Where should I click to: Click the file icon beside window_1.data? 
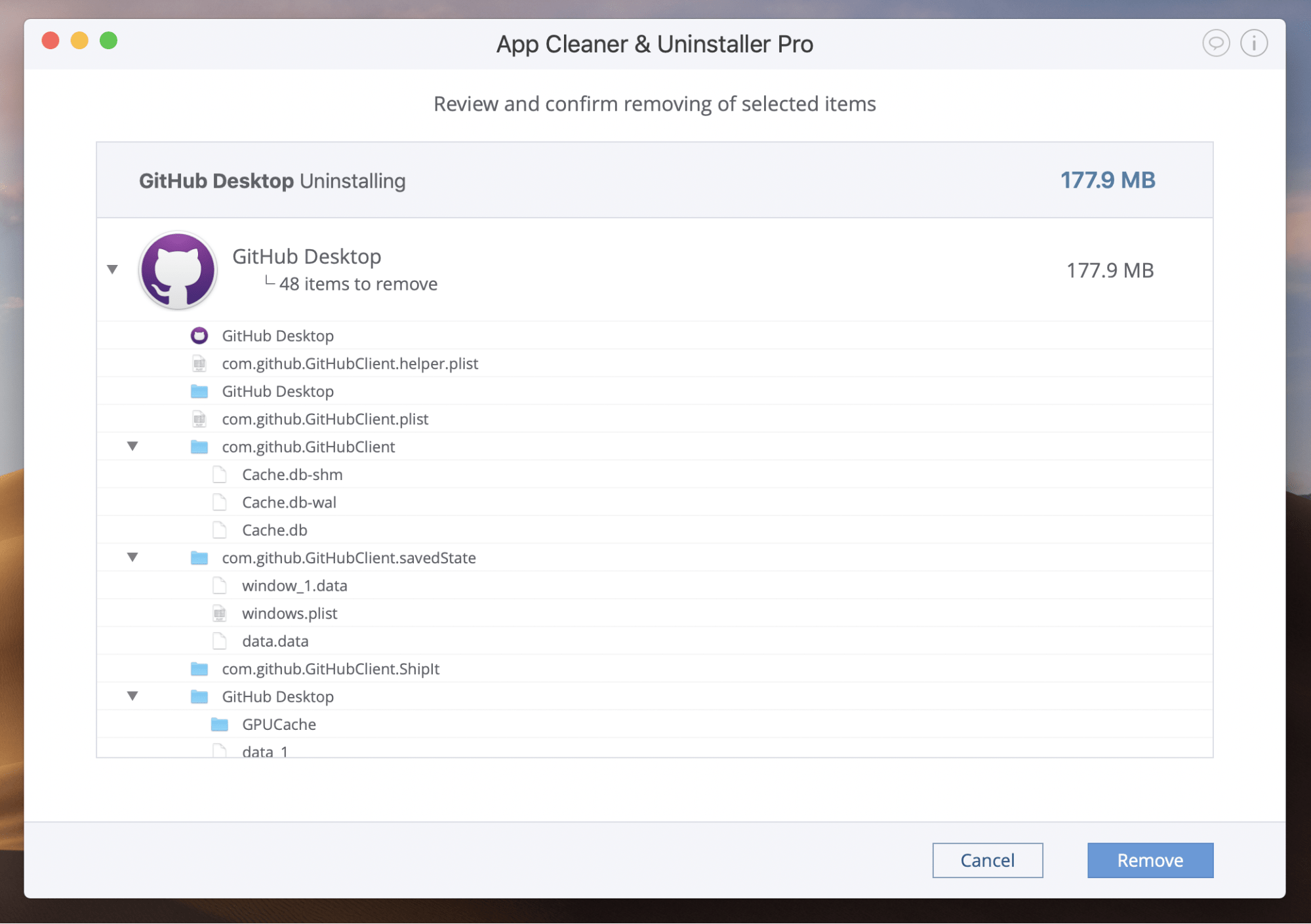point(220,586)
